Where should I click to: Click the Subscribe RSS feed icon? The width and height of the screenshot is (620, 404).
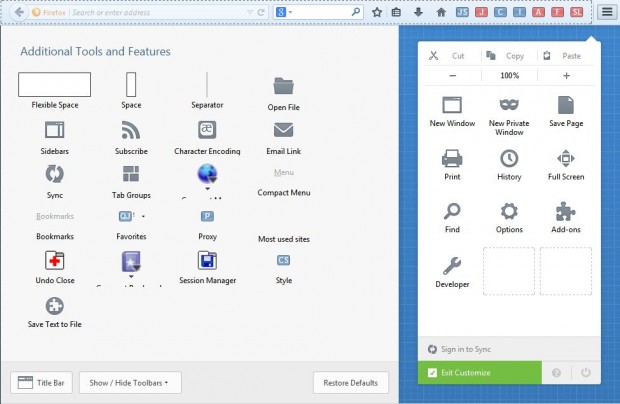pos(131,130)
